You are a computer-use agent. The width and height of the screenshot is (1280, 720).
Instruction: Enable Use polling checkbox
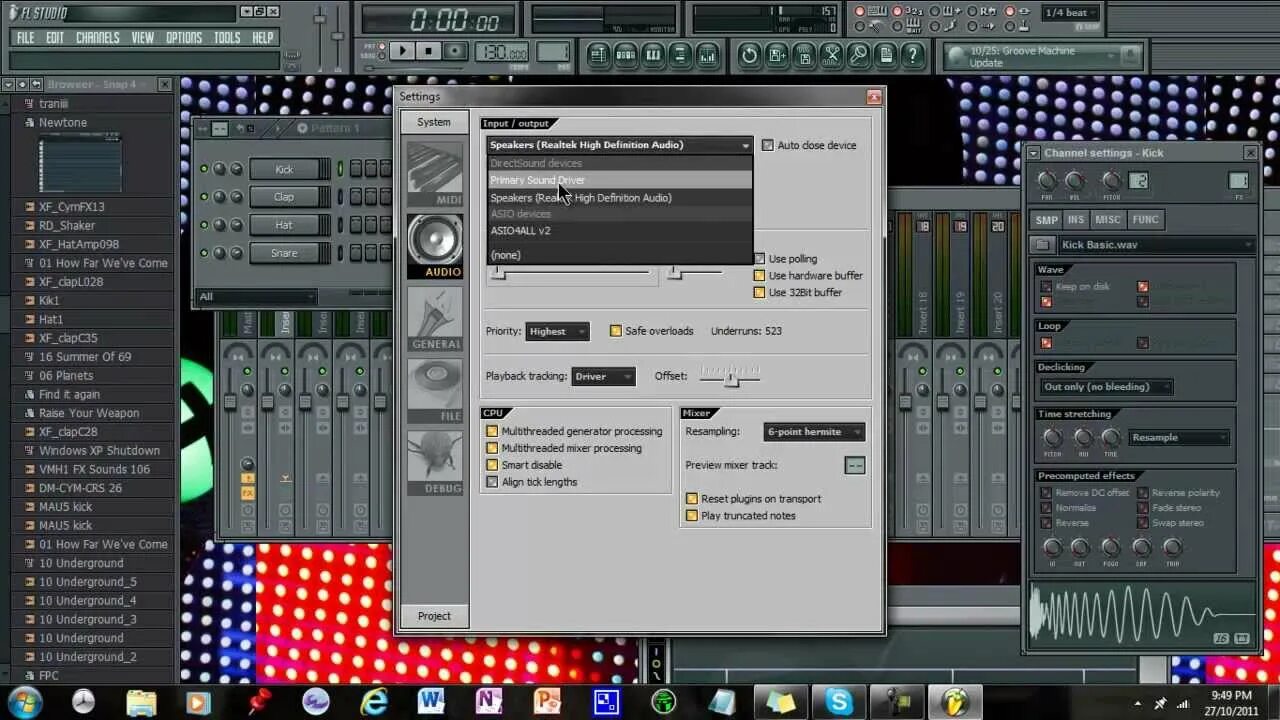pos(760,259)
